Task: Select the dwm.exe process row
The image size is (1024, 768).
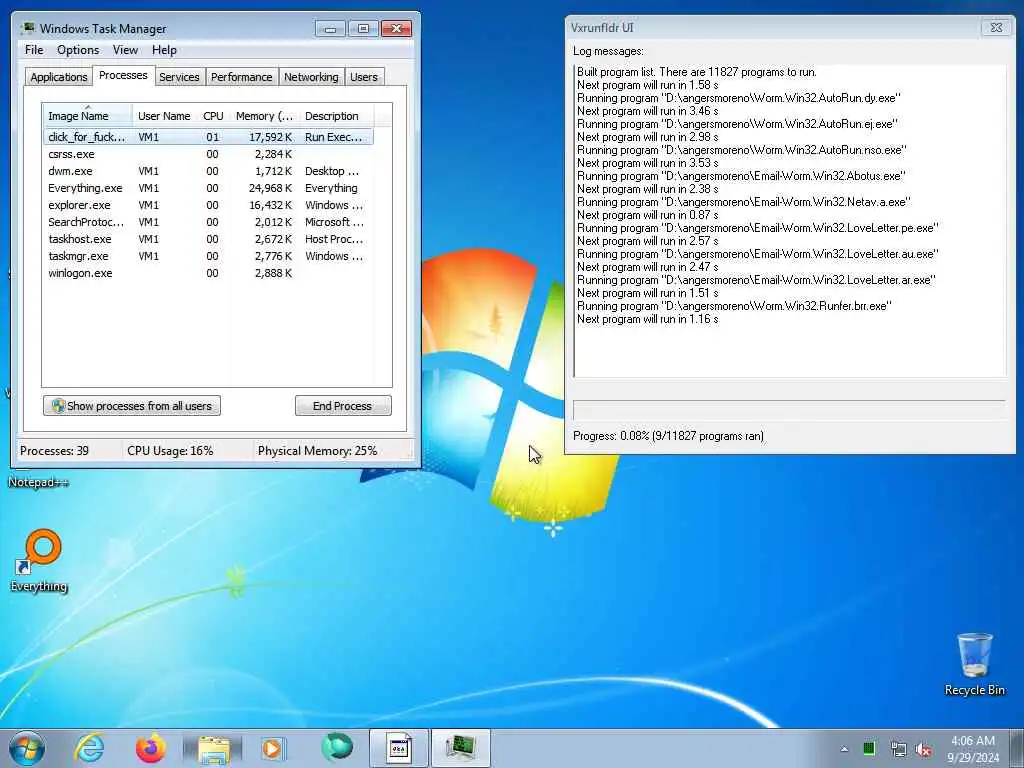Action: click(208, 171)
